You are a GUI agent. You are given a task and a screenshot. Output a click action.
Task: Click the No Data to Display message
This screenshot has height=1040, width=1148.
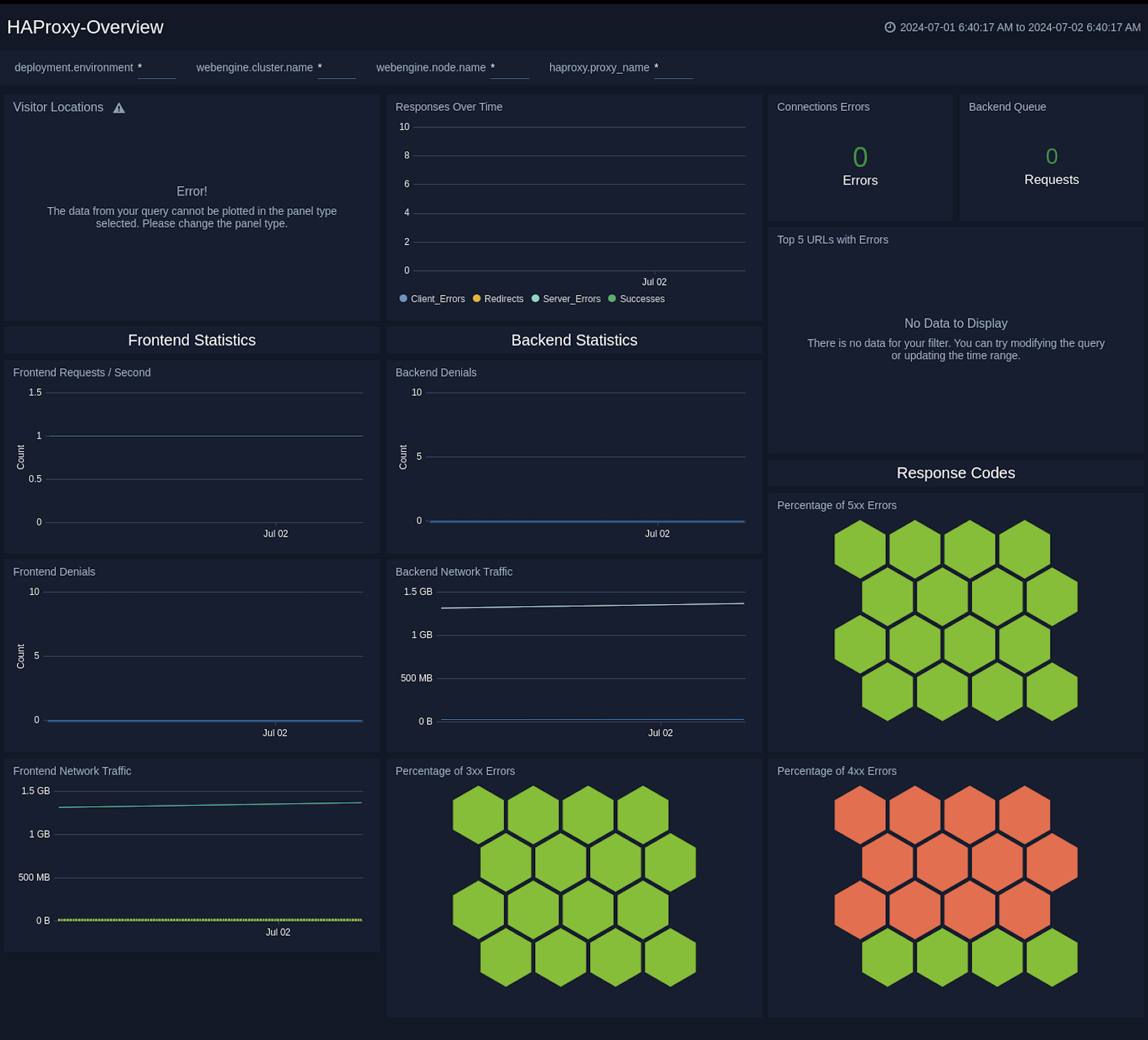(956, 323)
